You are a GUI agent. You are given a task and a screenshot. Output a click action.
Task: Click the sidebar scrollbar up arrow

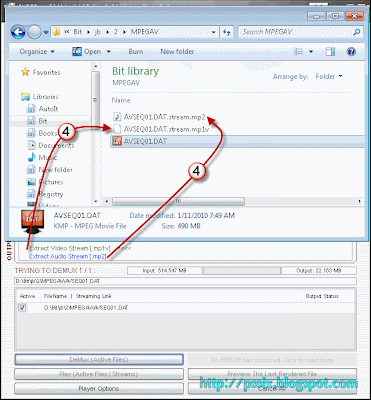pos(96,66)
